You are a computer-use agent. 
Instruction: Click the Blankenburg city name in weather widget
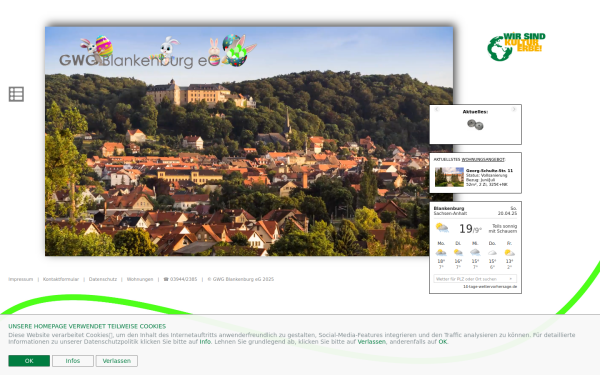point(449,209)
